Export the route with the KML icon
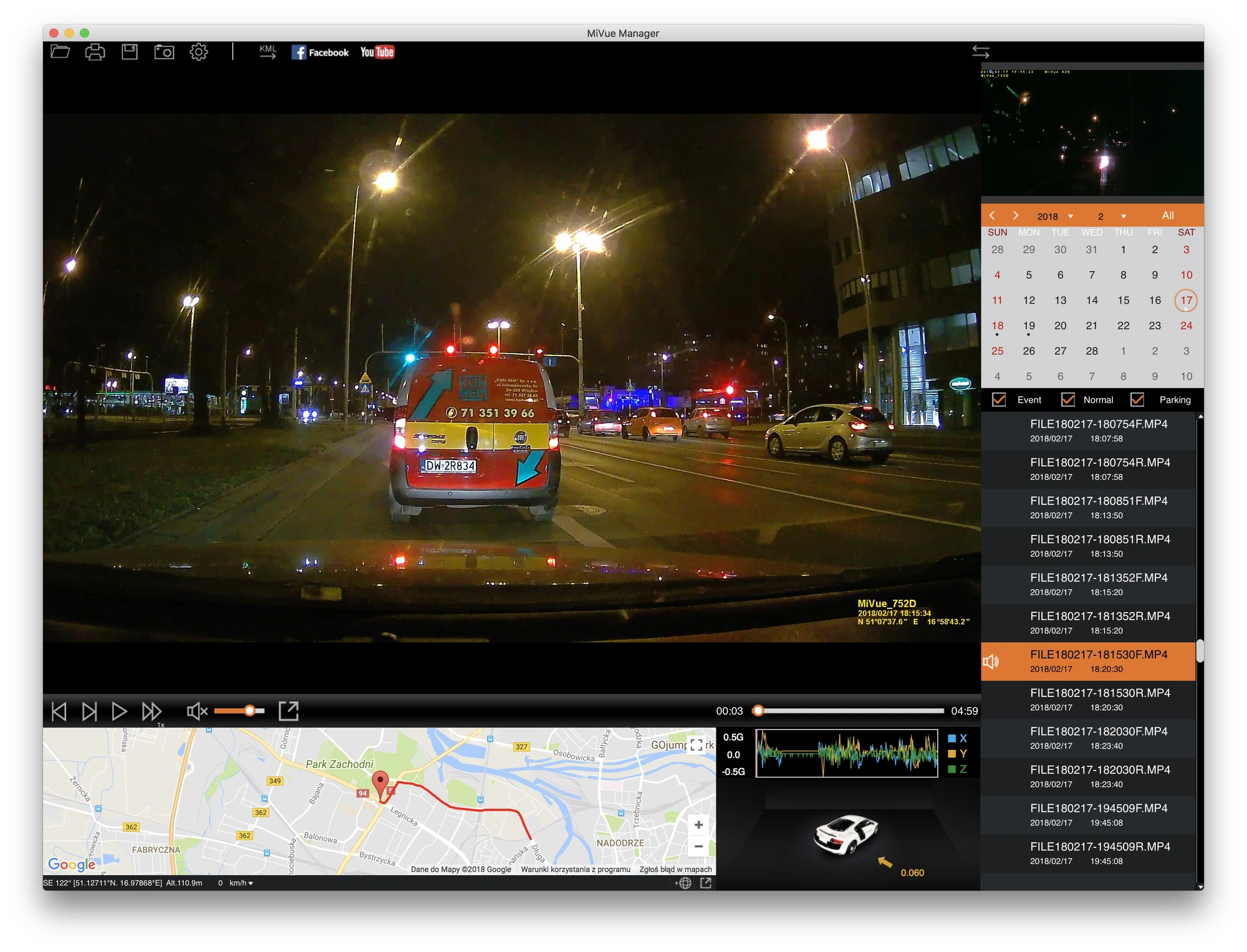The height and width of the screenshot is (952, 1247). click(268, 52)
